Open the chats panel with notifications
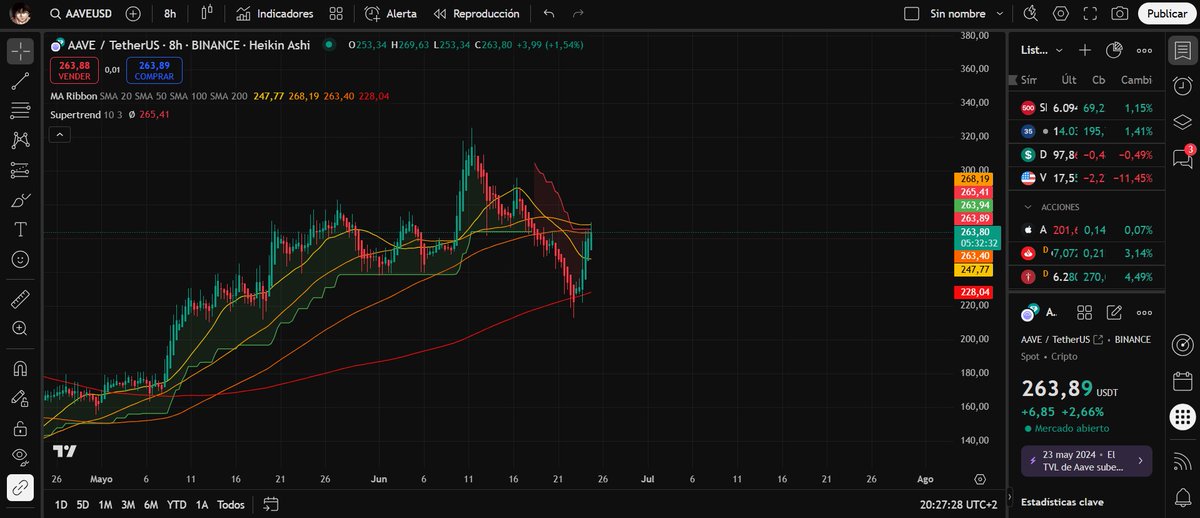 pyautogui.click(x=1183, y=157)
